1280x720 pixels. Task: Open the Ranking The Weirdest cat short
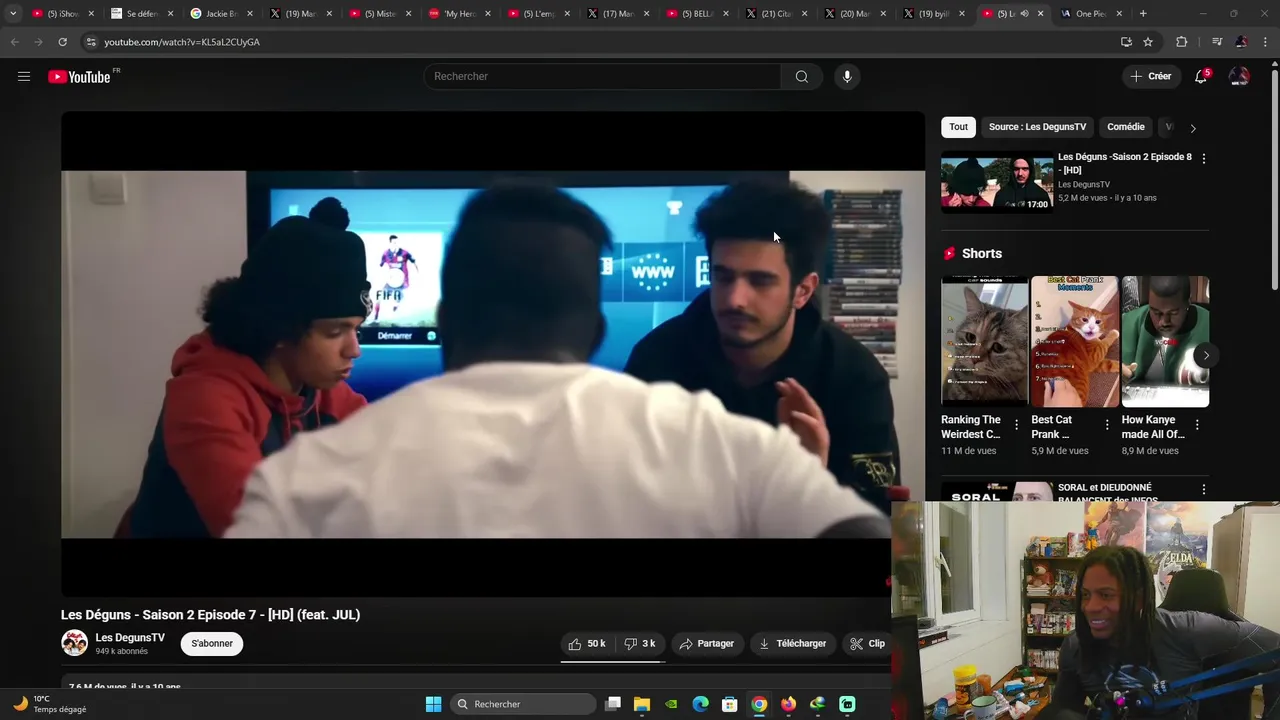coord(985,342)
